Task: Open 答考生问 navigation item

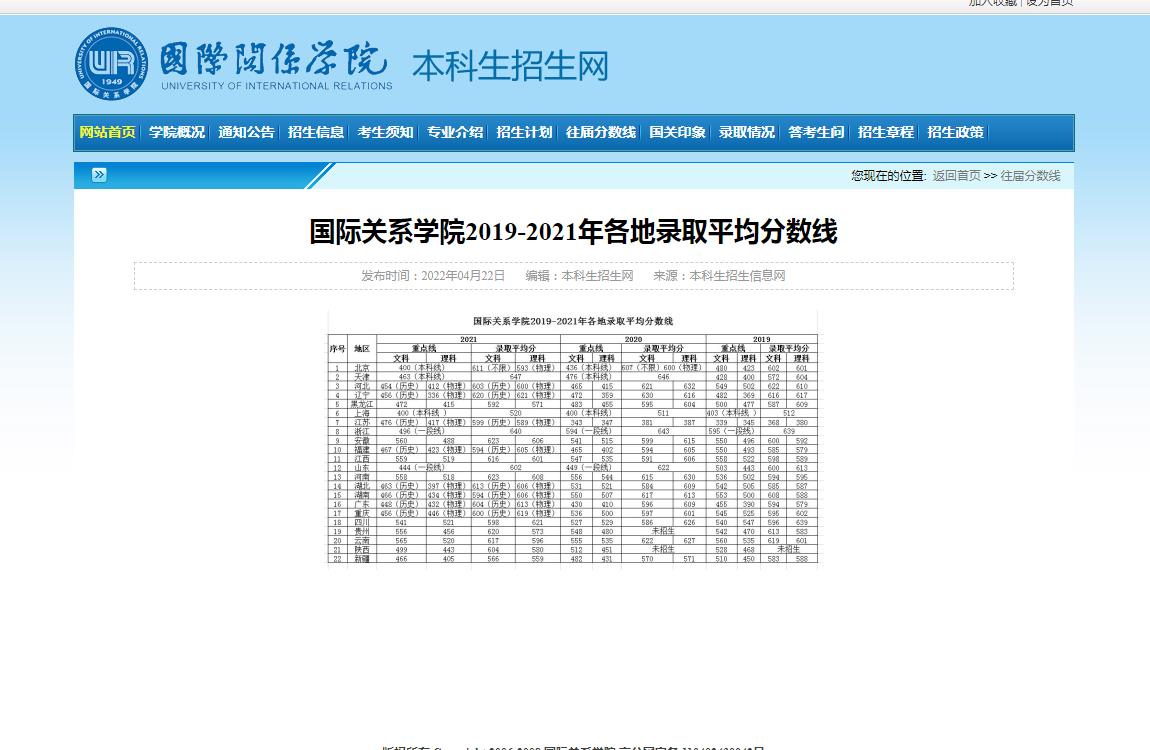Action: 816,133
